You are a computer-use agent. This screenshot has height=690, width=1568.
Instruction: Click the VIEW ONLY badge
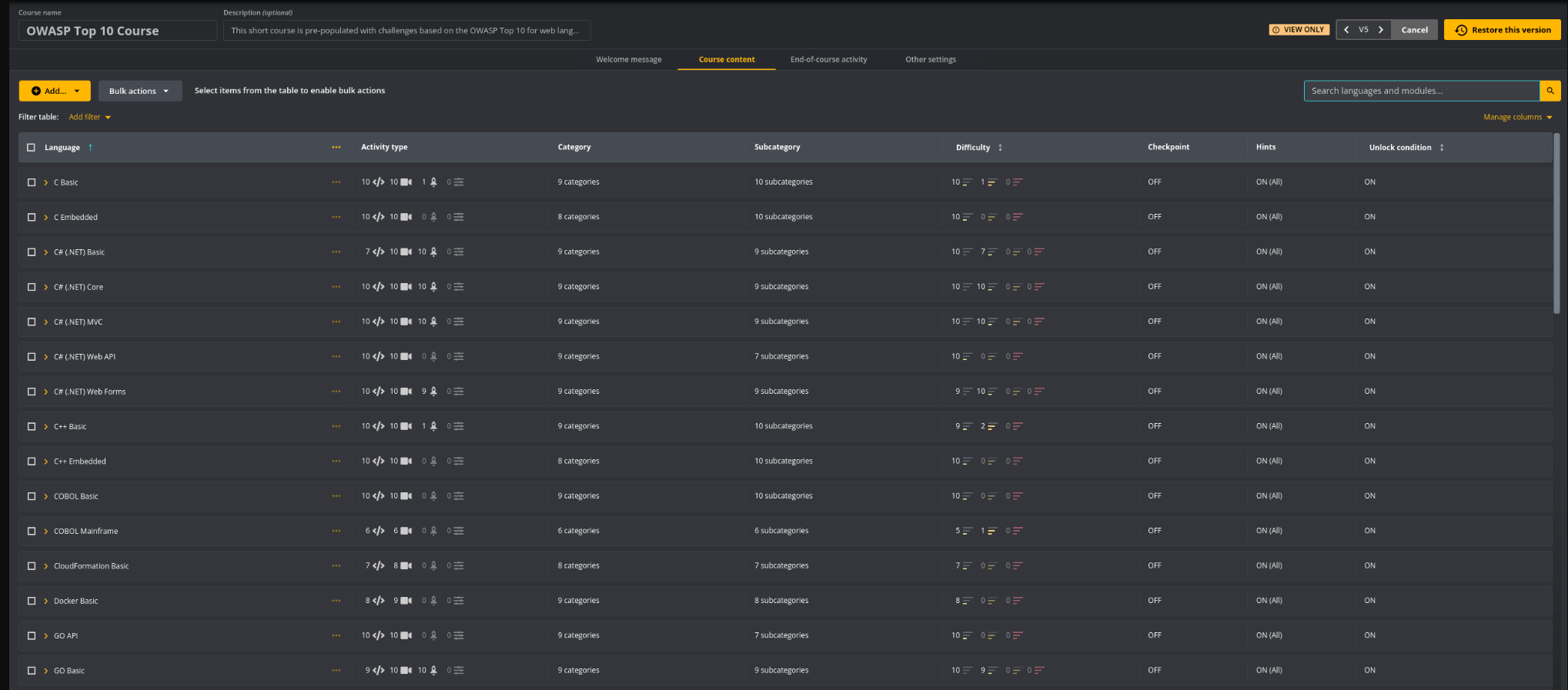pos(1299,30)
